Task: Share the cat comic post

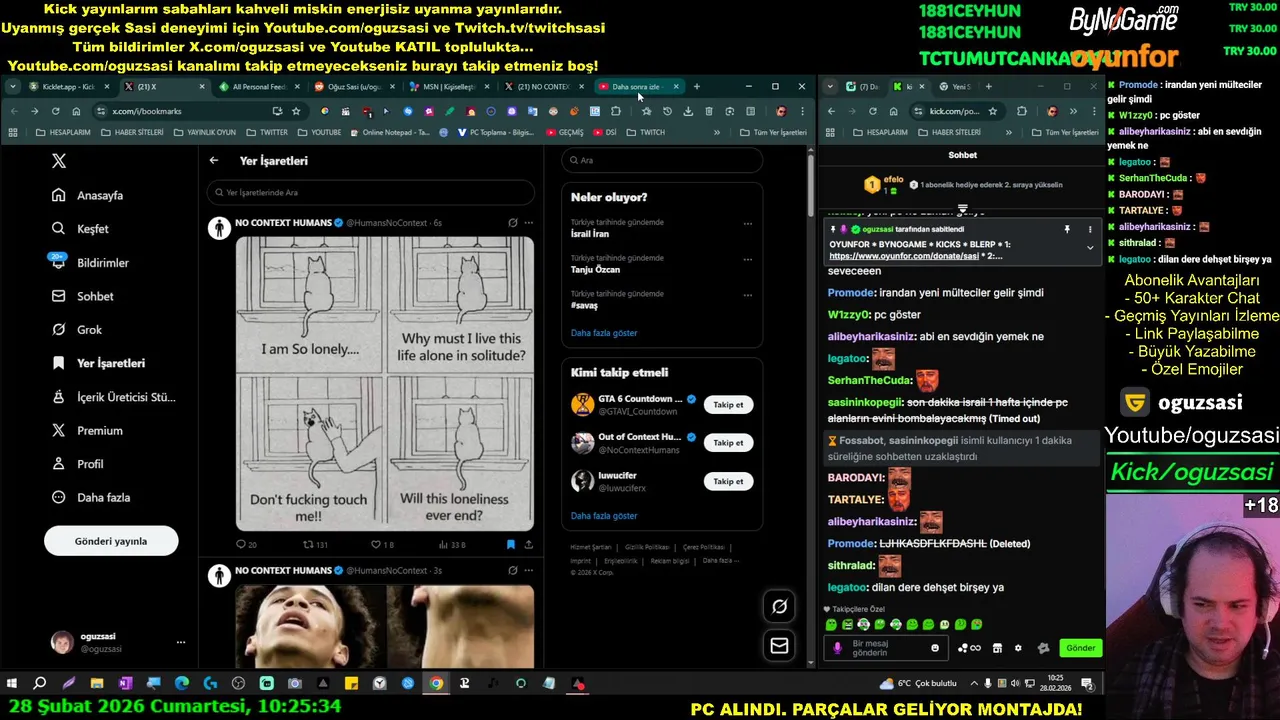Action: coord(528,545)
